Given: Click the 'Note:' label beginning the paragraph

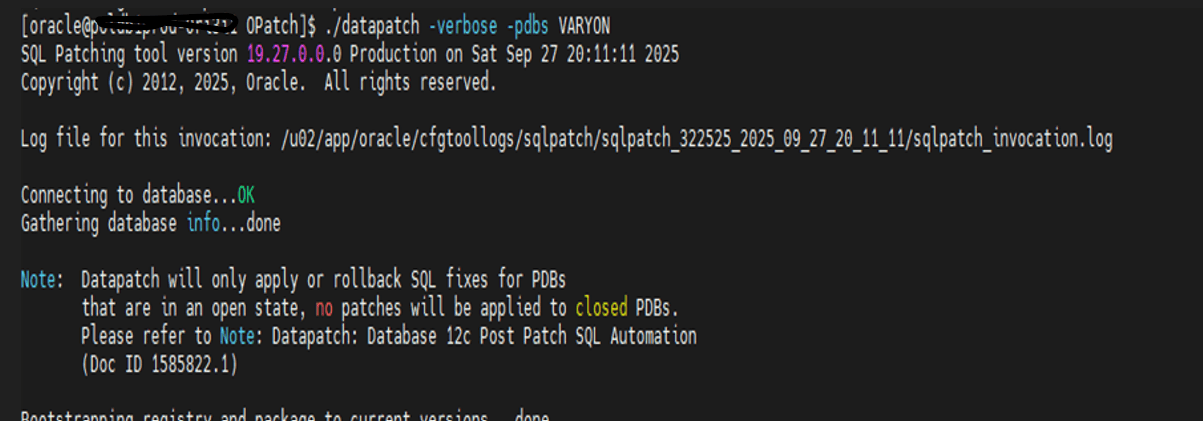Looking at the screenshot, I should tap(42, 280).
